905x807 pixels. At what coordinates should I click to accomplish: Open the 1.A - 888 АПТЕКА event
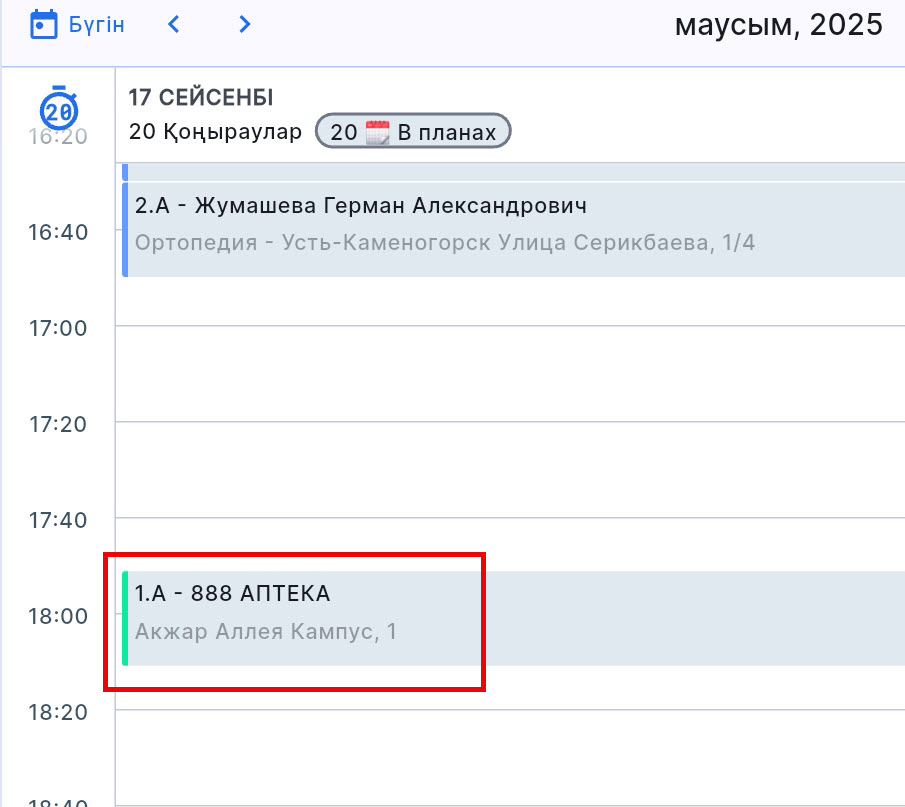(232, 594)
